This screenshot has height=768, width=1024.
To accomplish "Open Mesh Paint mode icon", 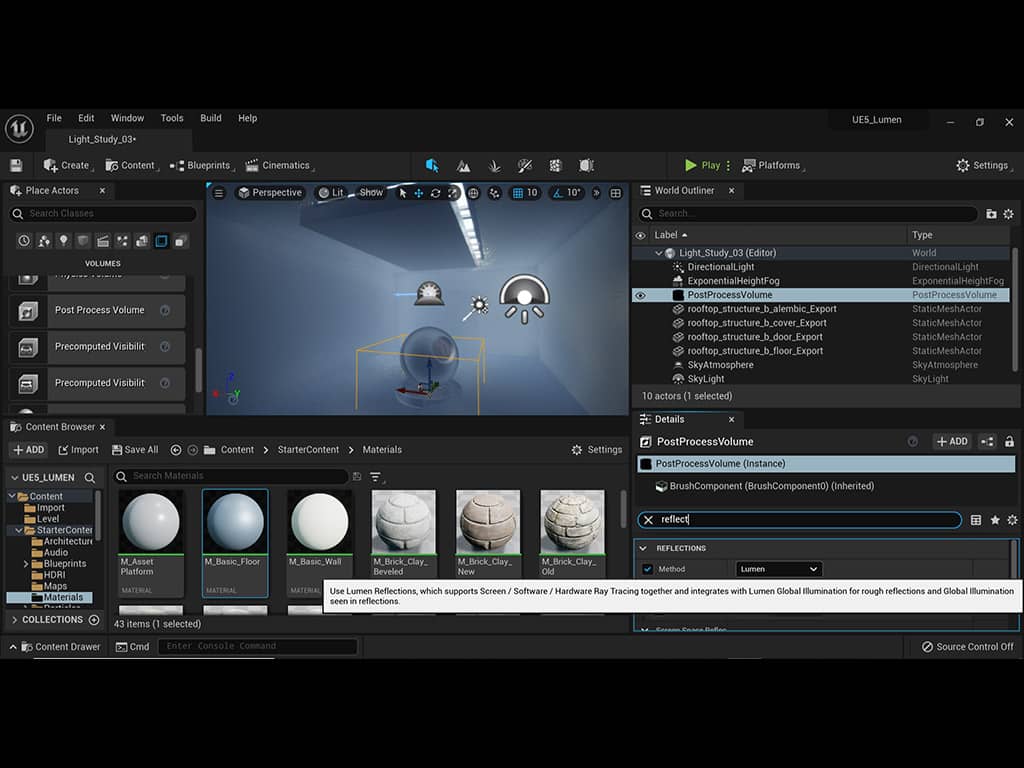I will tap(524, 165).
